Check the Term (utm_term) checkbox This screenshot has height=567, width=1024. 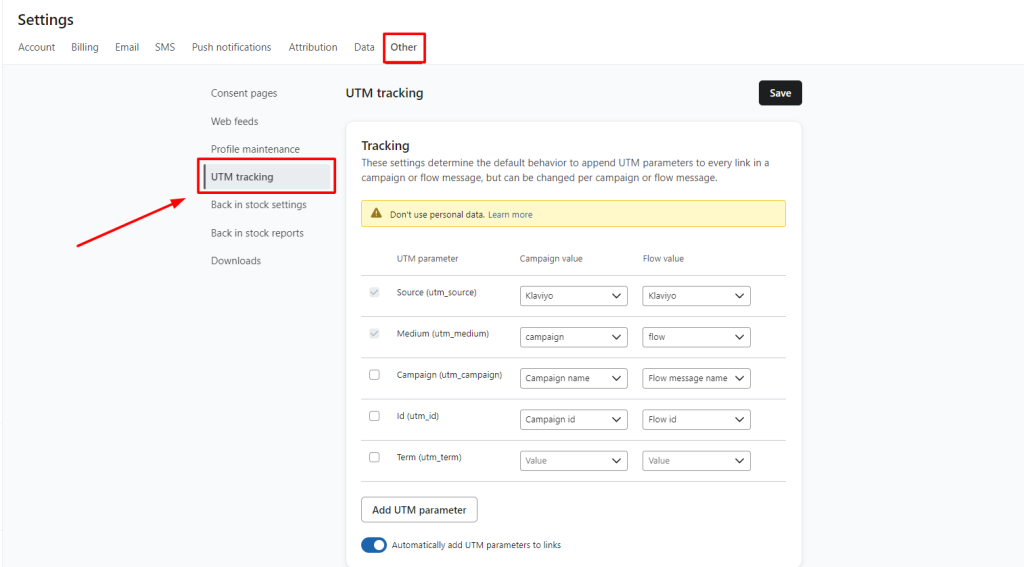point(374,457)
